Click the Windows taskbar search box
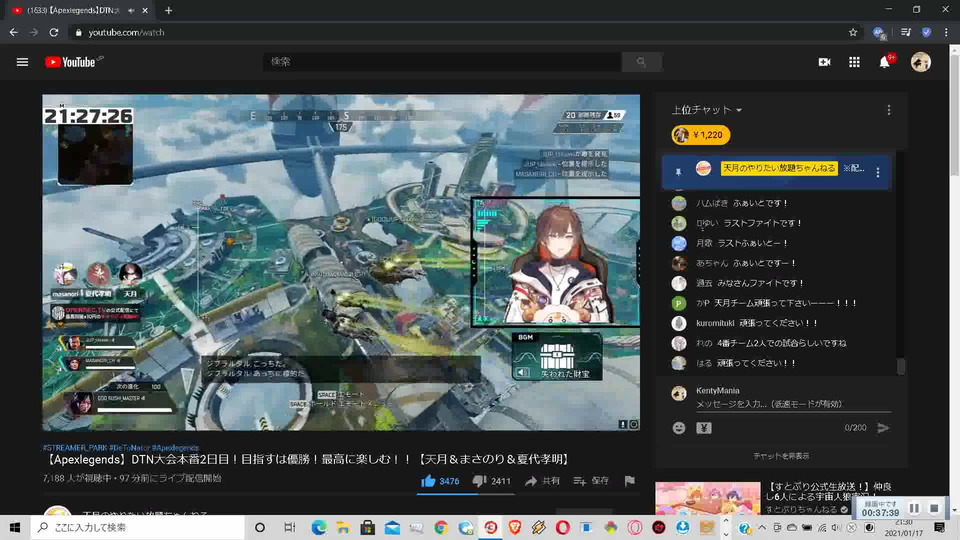The image size is (960, 540). [137, 527]
